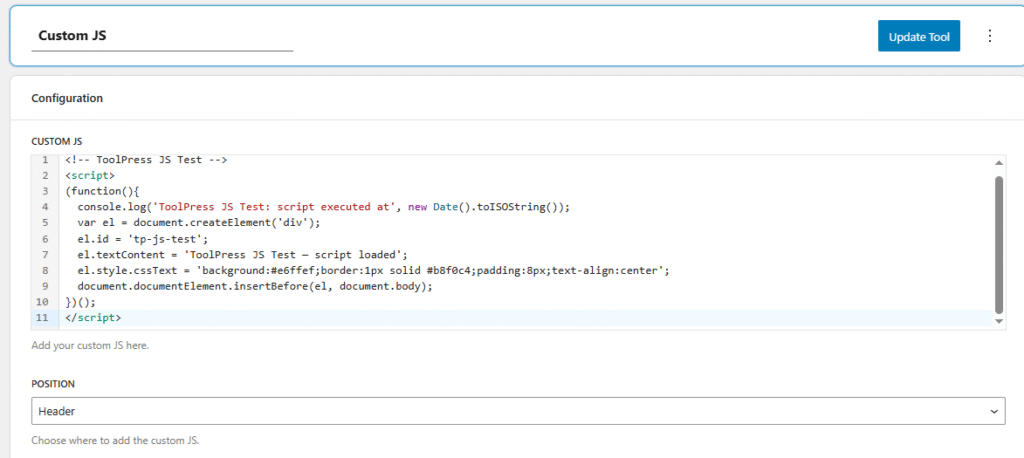1024x458 pixels.
Task: Place cursor on the ToolPress JS Test comment line
Action: tap(146, 160)
